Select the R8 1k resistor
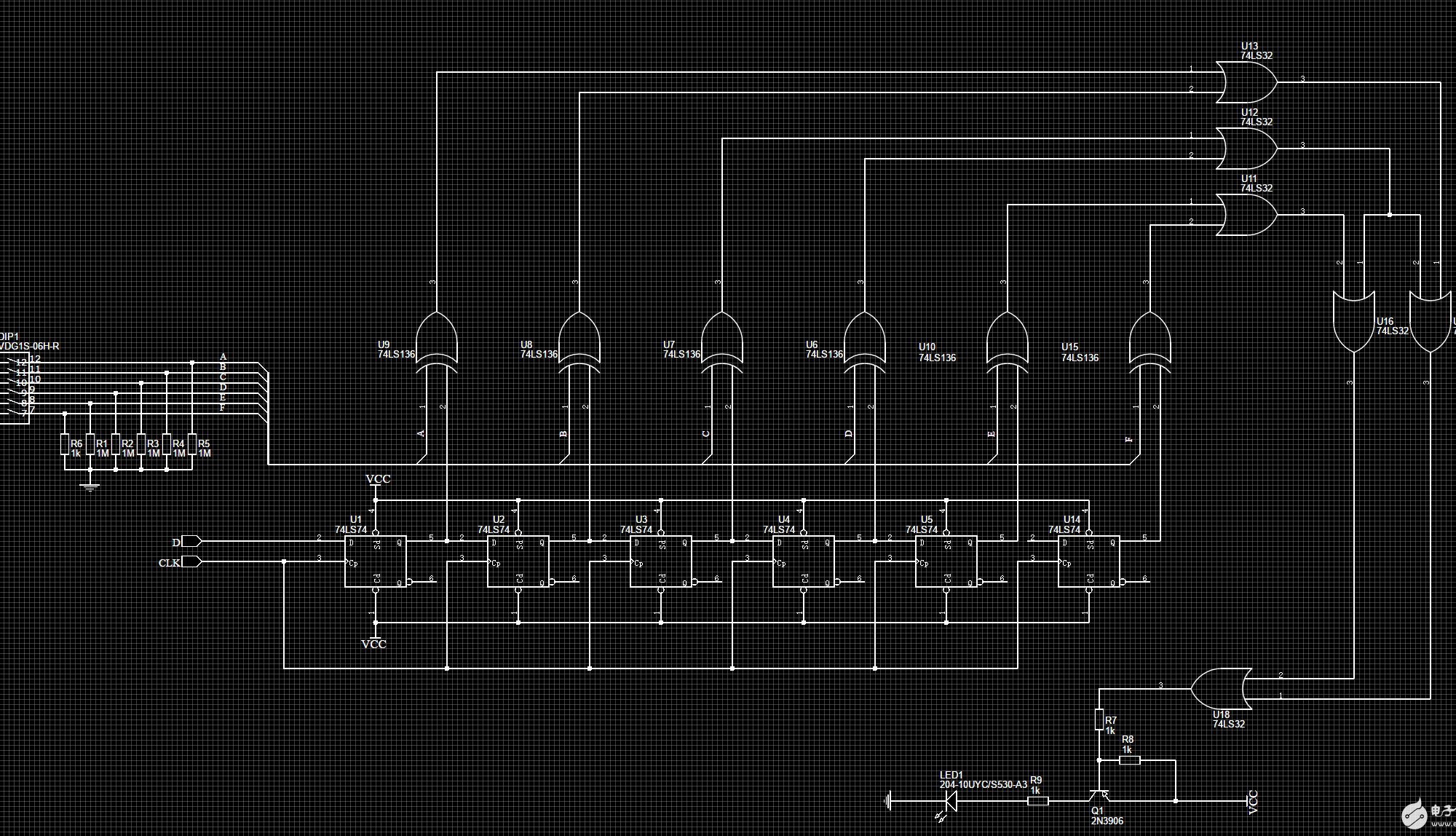 (x=1130, y=760)
